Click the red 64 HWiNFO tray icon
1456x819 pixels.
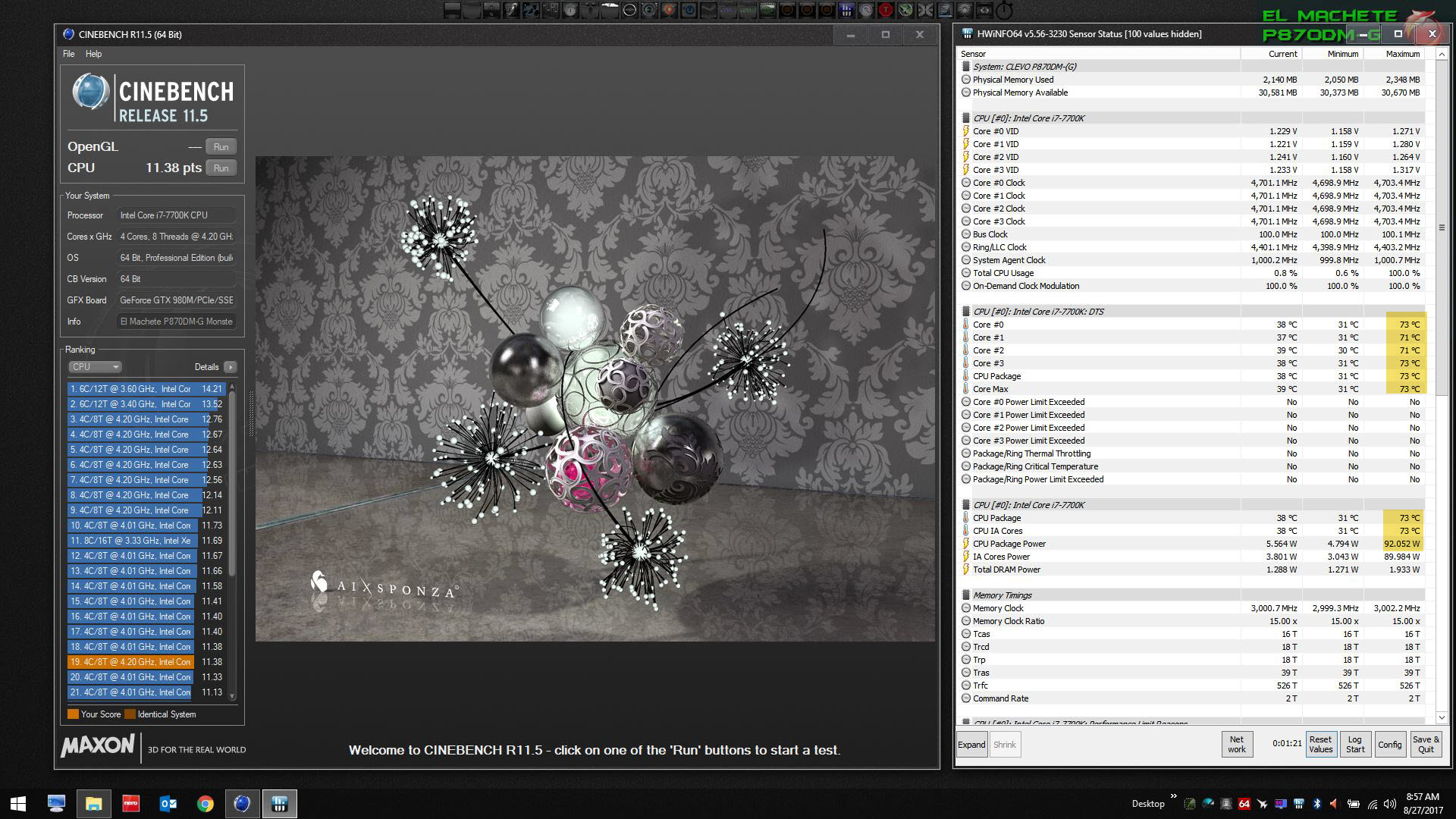click(1244, 804)
